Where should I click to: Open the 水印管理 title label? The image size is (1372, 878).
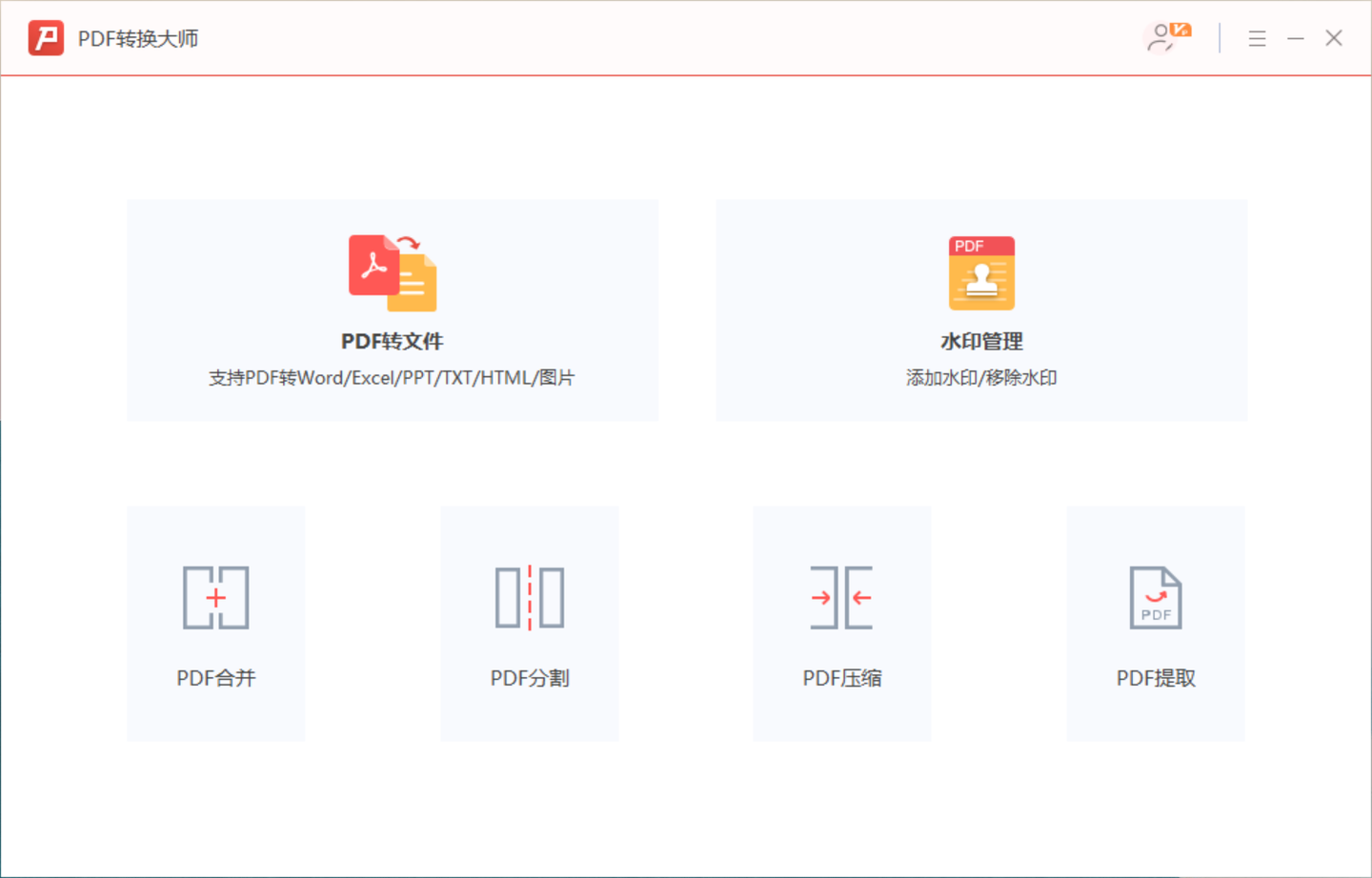click(981, 341)
